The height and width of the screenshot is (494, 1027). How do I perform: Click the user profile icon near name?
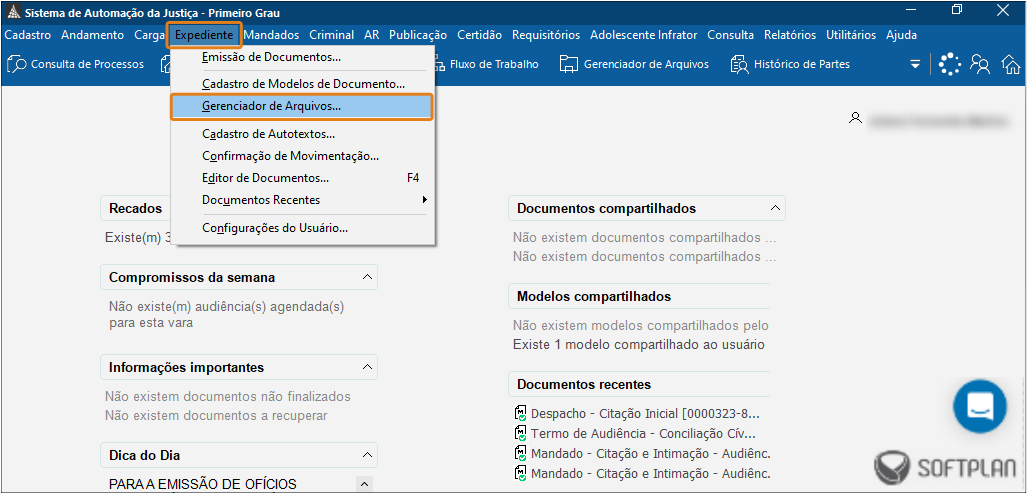[854, 119]
